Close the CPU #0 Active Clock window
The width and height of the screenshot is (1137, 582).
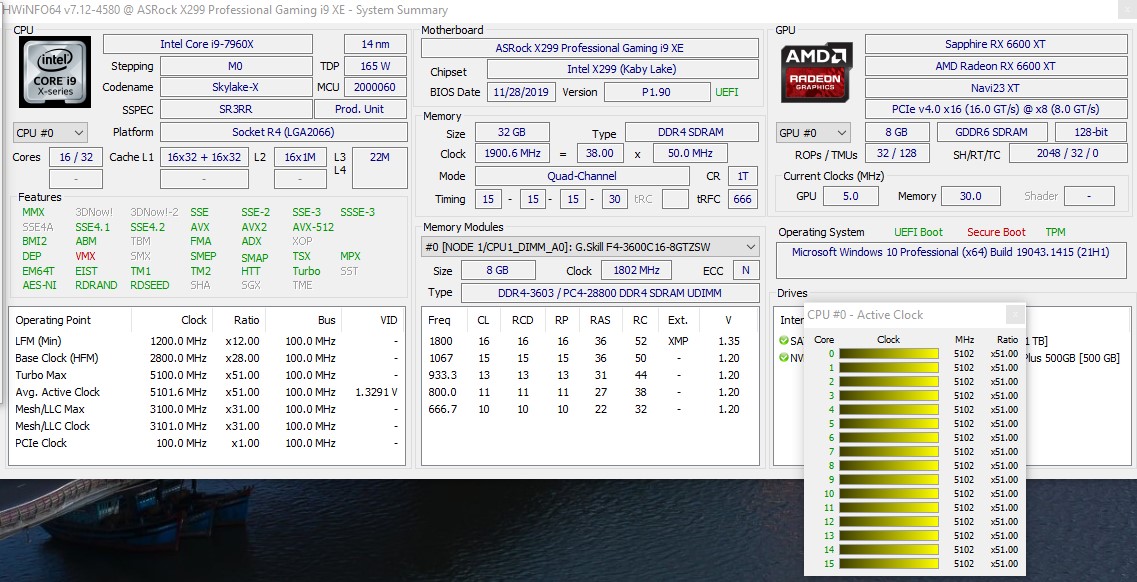coord(1015,315)
